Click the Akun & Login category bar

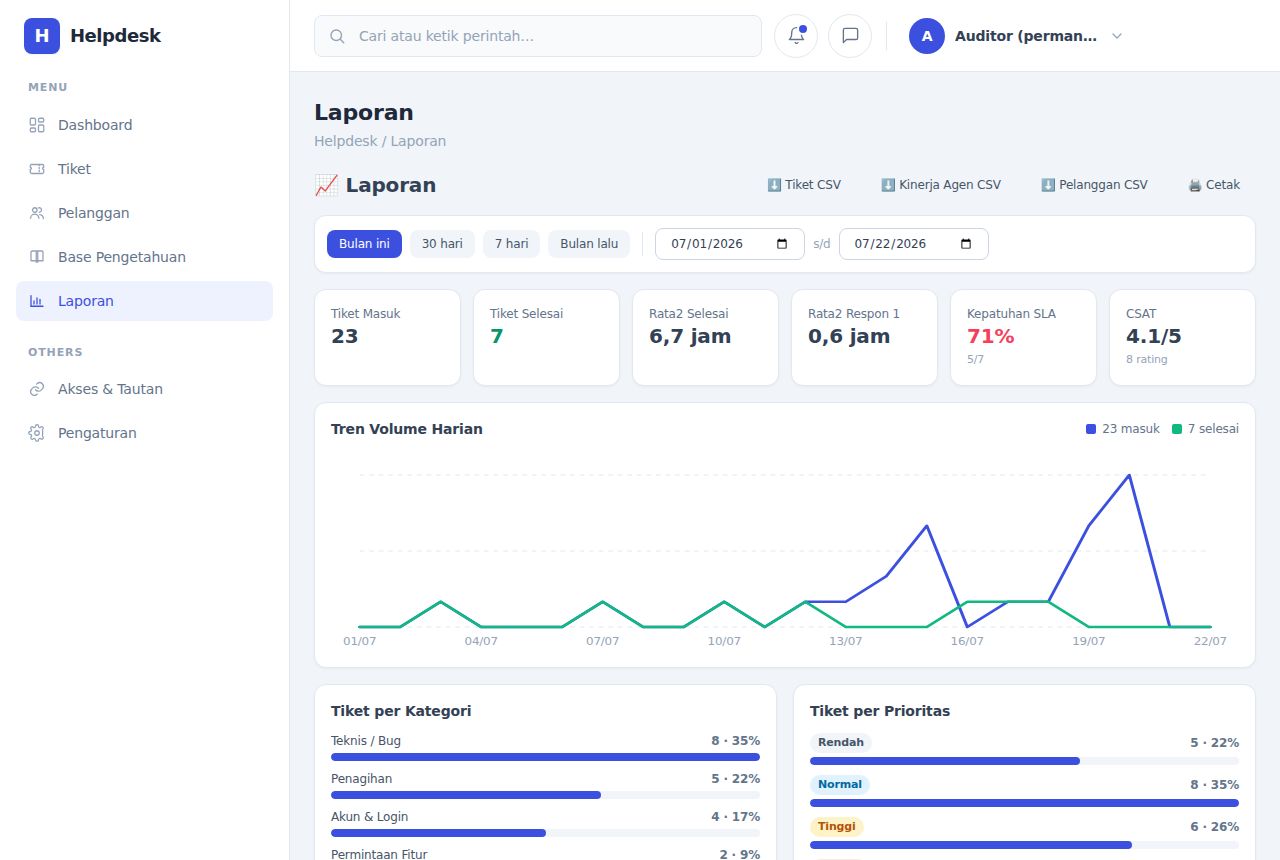545,833
